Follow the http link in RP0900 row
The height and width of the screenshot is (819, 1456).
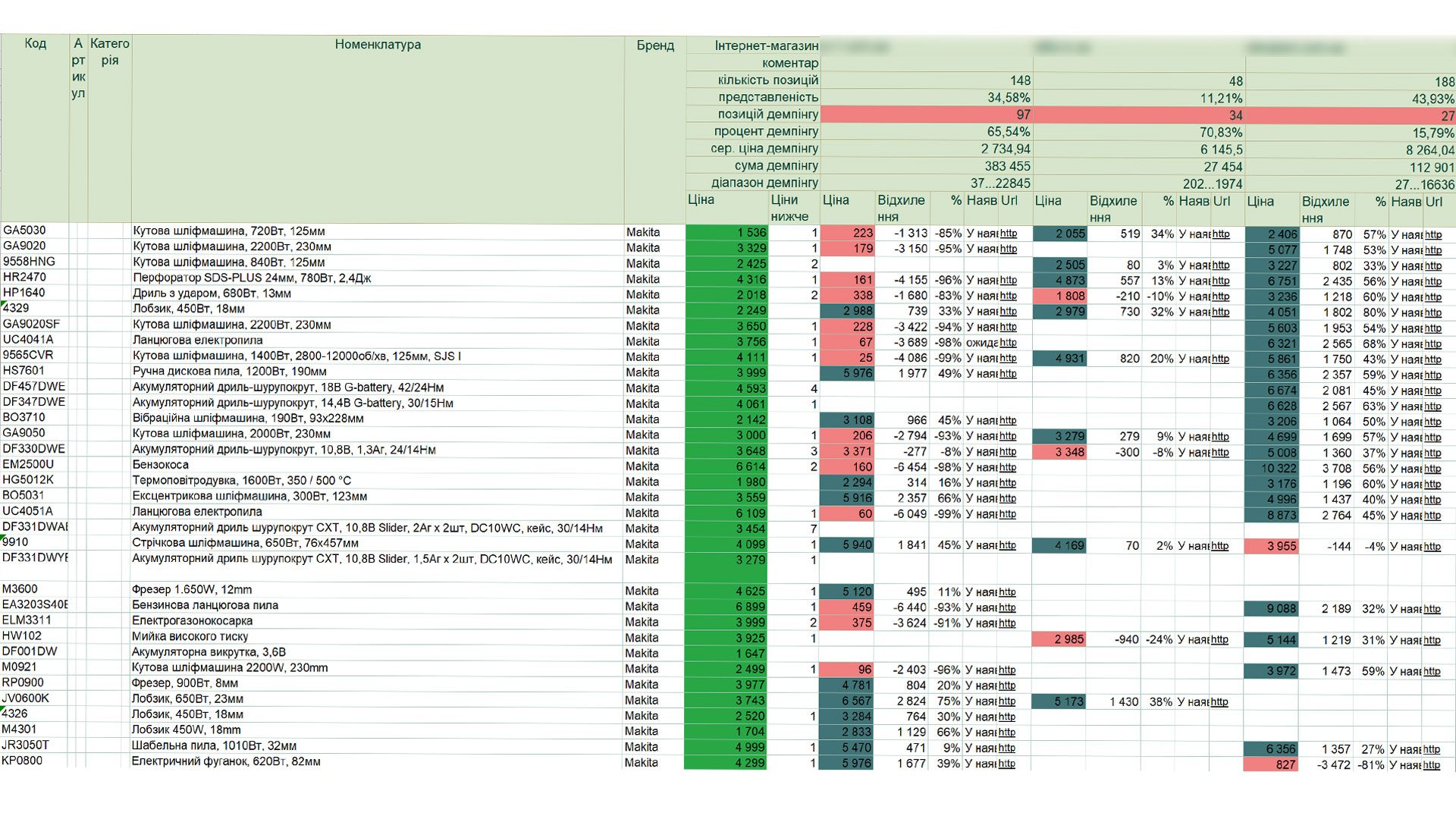(x=1007, y=685)
